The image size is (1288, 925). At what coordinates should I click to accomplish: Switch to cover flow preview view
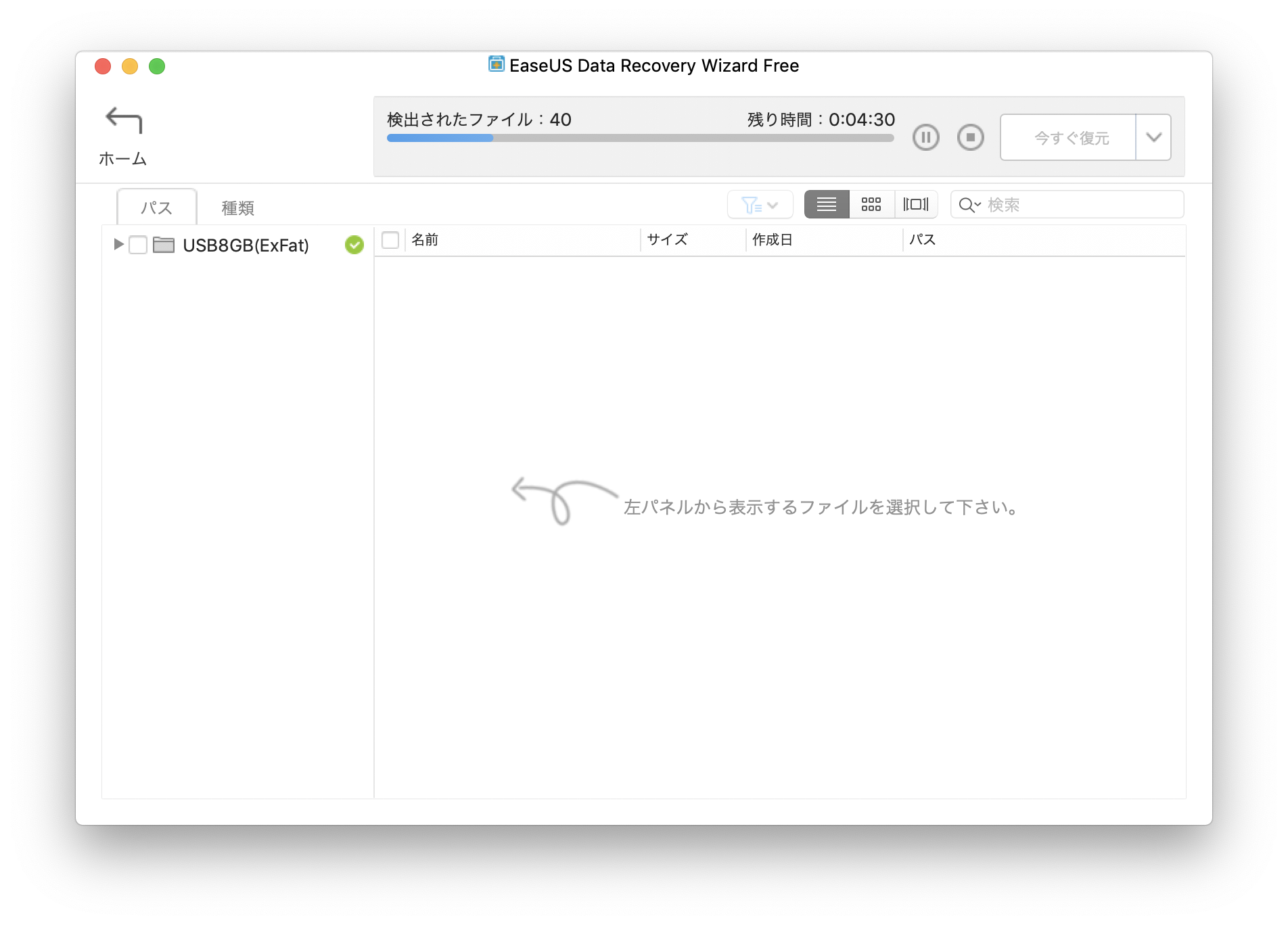tap(916, 204)
